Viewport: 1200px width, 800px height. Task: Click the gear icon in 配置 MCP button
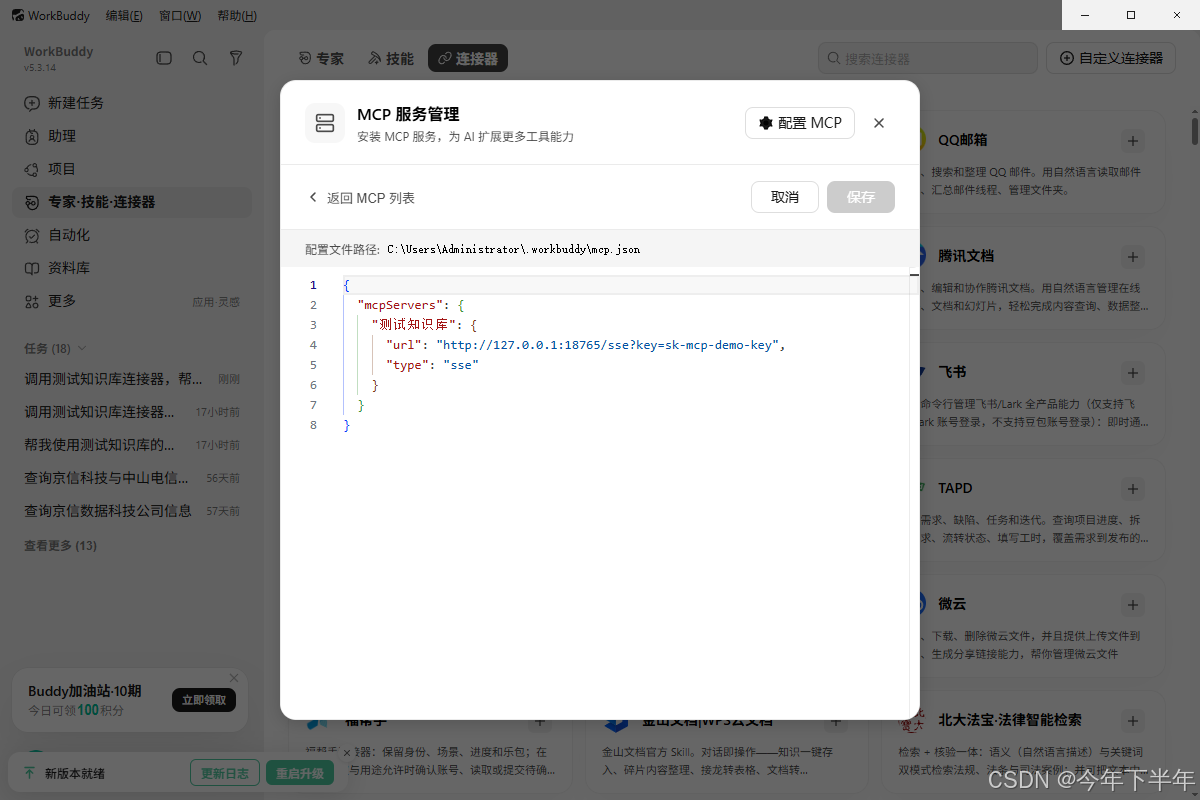766,123
